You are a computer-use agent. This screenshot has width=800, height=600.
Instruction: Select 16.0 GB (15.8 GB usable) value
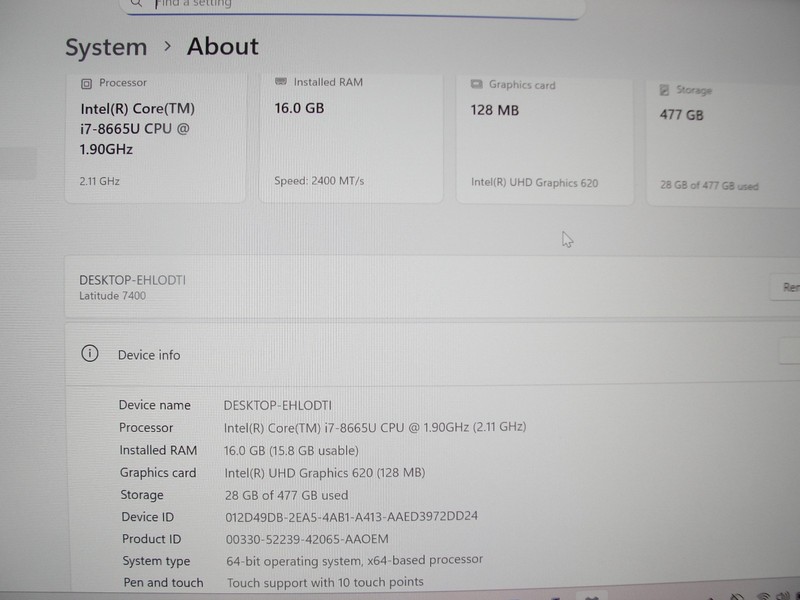pos(291,451)
